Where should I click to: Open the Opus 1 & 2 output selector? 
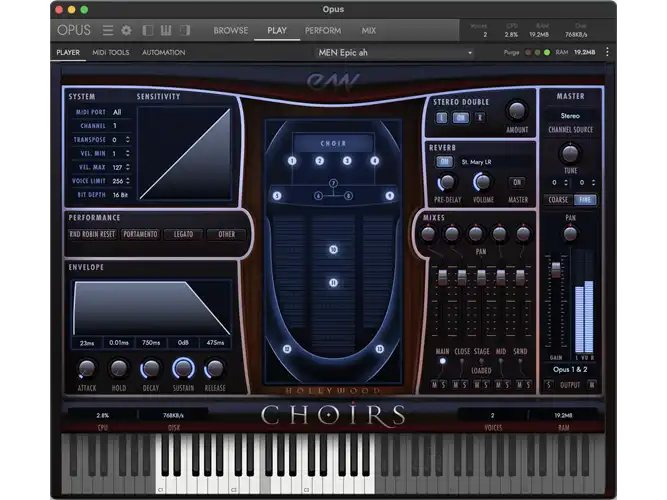click(570, 369)
